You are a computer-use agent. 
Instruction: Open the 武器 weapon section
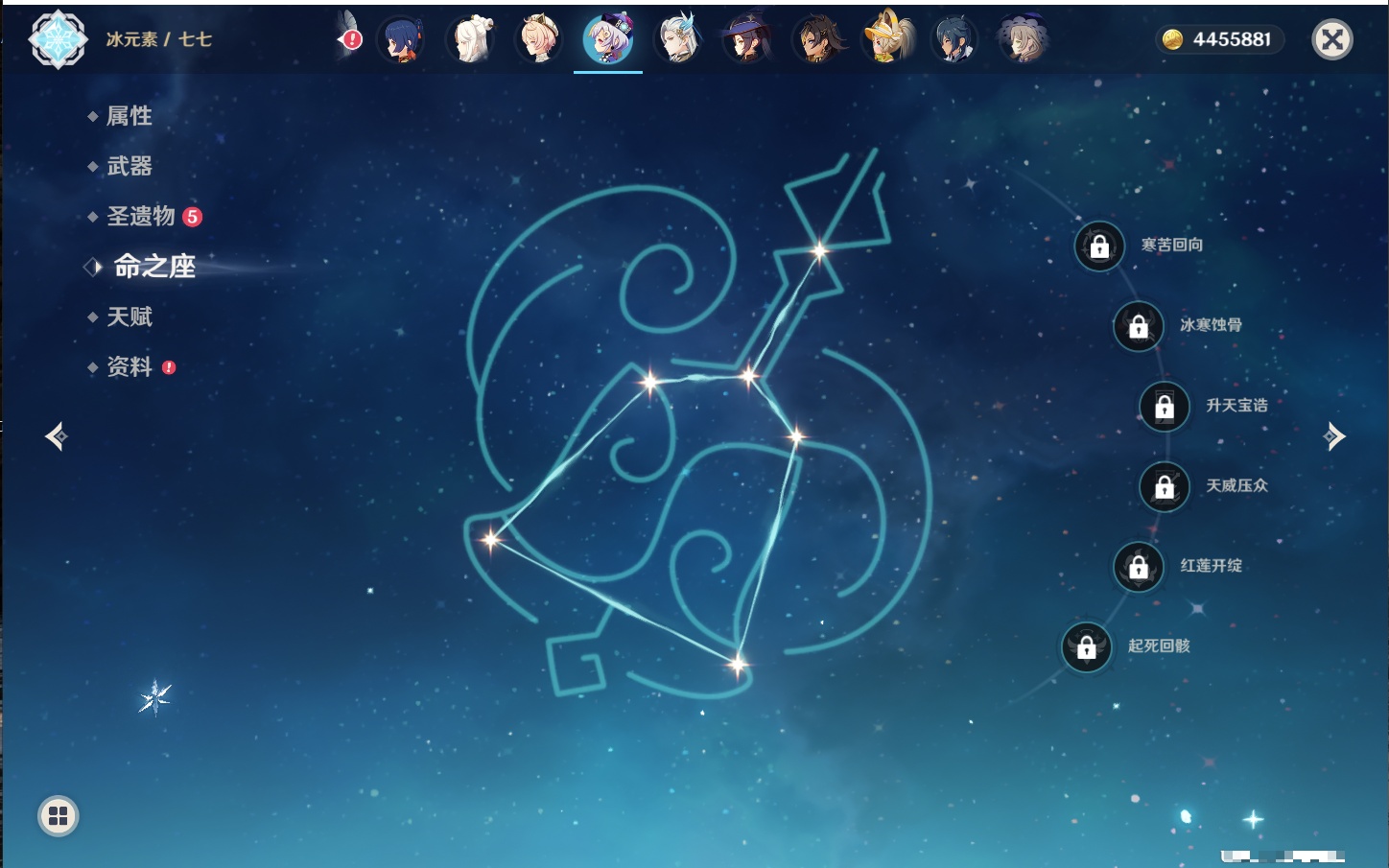[x=129, y=167]
